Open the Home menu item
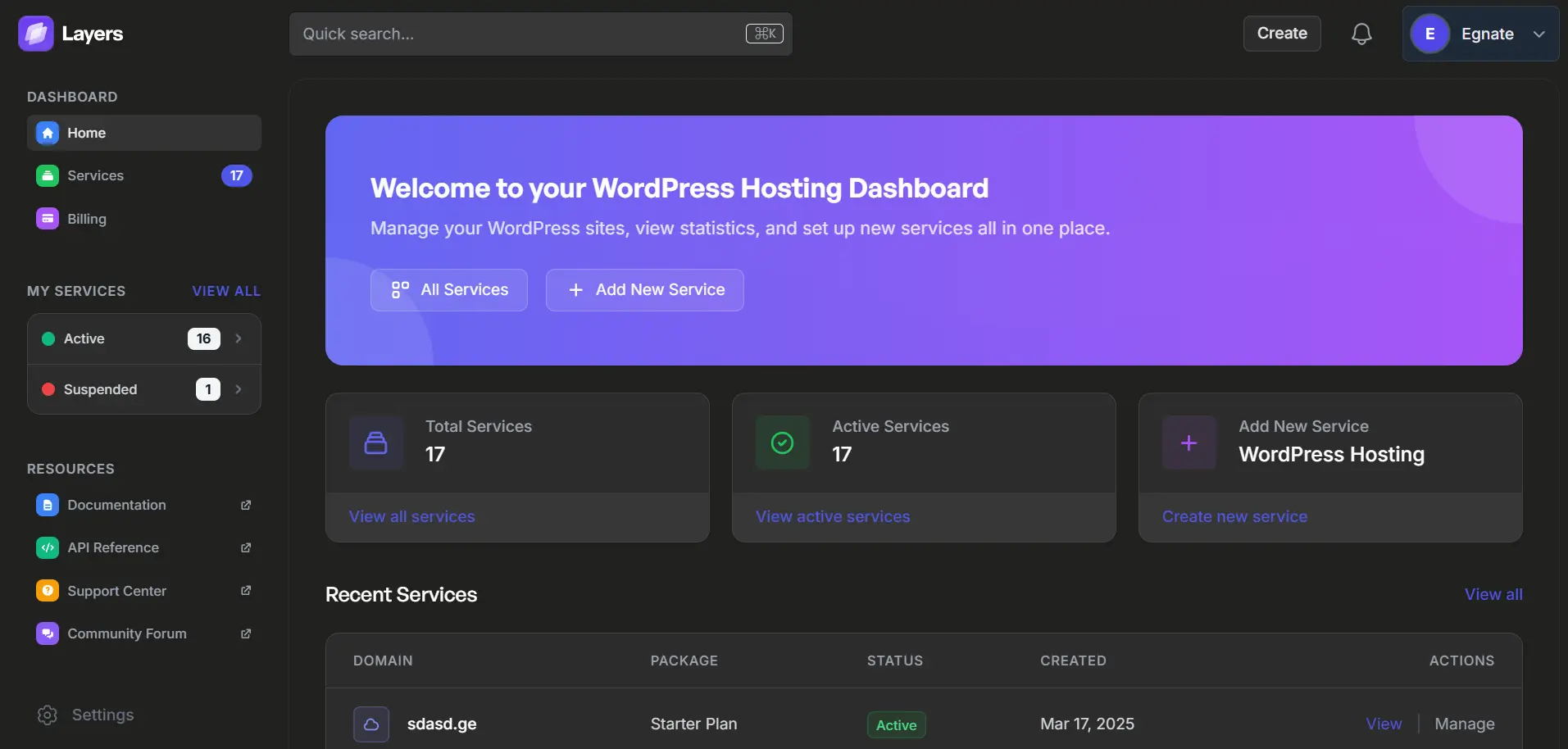1568x749 pixels. [144, 133]
